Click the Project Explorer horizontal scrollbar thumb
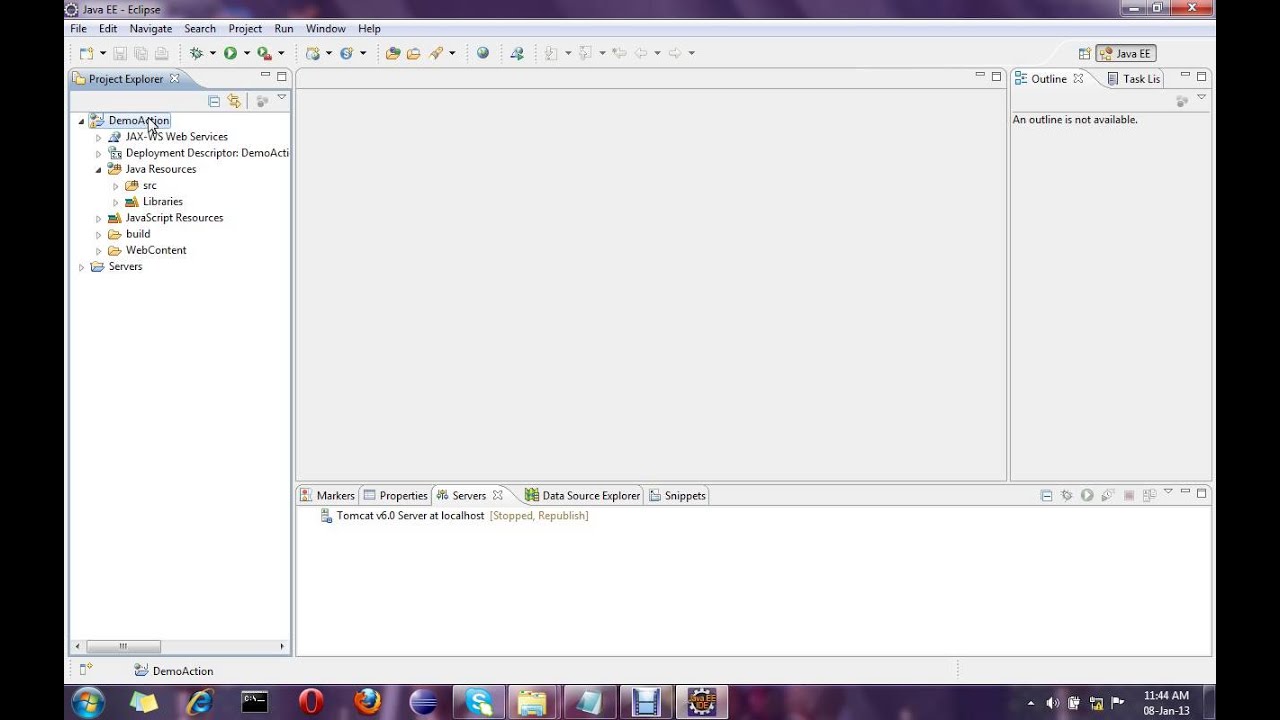Viewport: 1280px width, 720px height. point(123,646)
